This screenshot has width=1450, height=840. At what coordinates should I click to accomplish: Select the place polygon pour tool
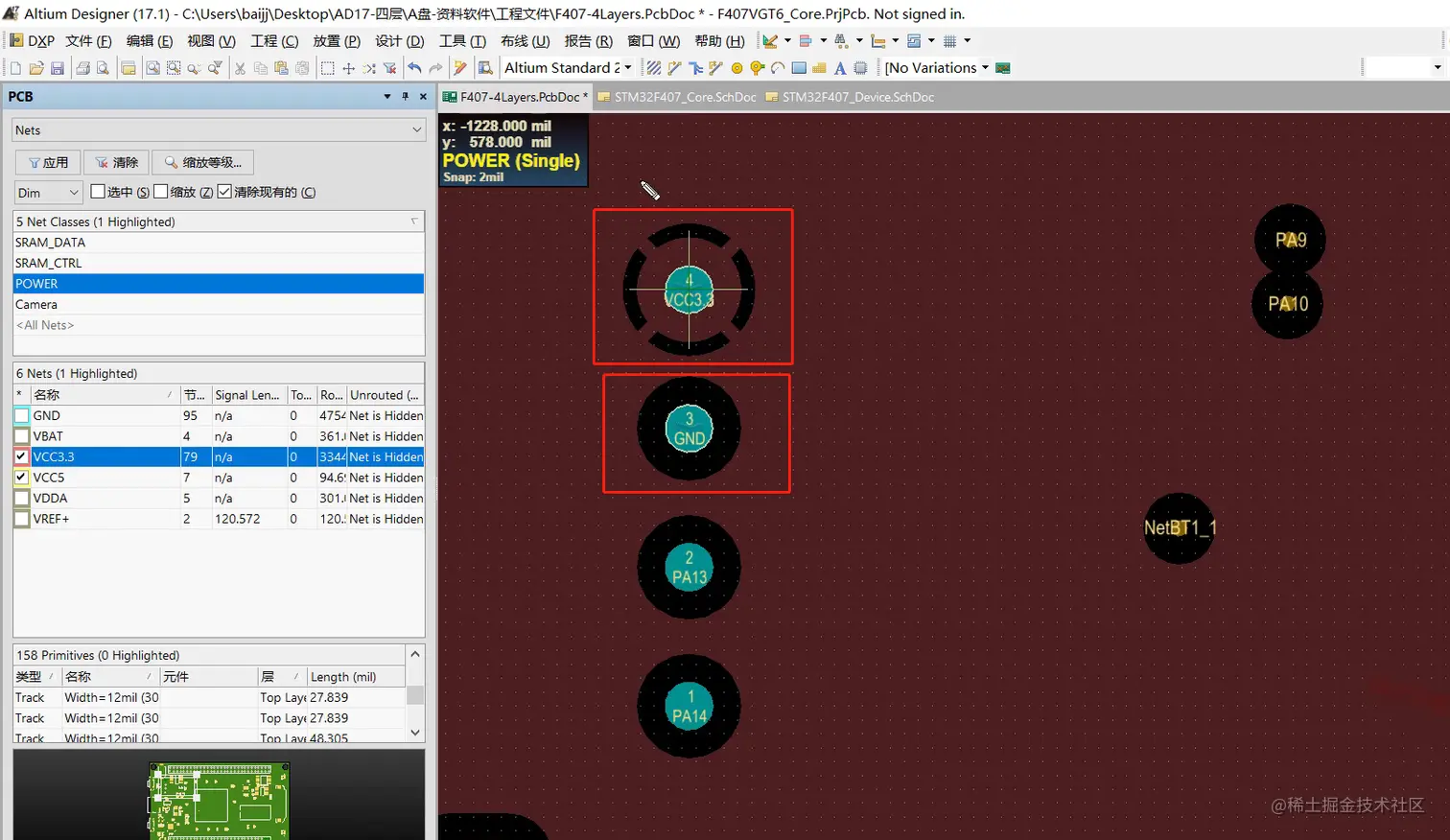(819, 68)
